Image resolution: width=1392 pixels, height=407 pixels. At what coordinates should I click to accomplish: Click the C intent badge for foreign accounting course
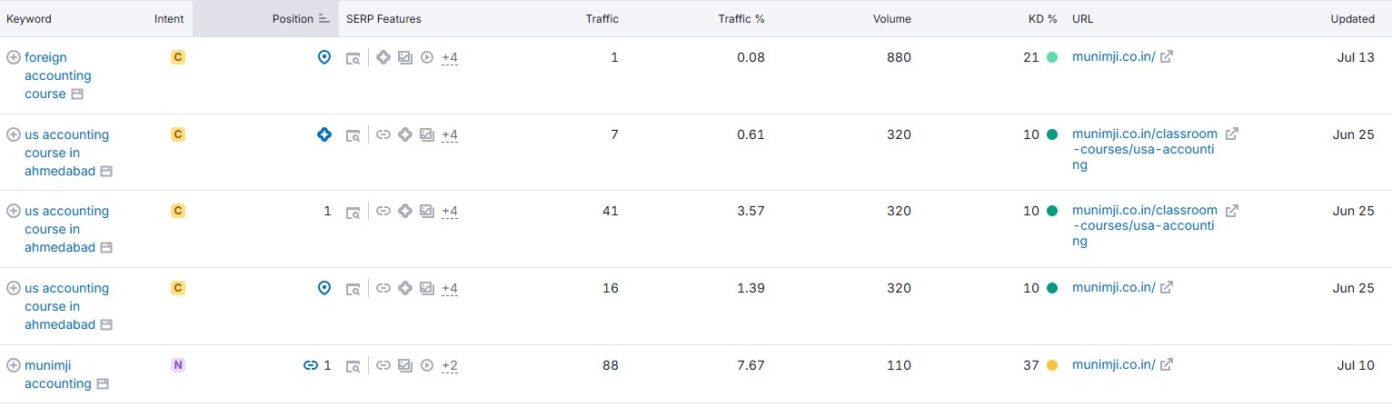coord(178,58)
